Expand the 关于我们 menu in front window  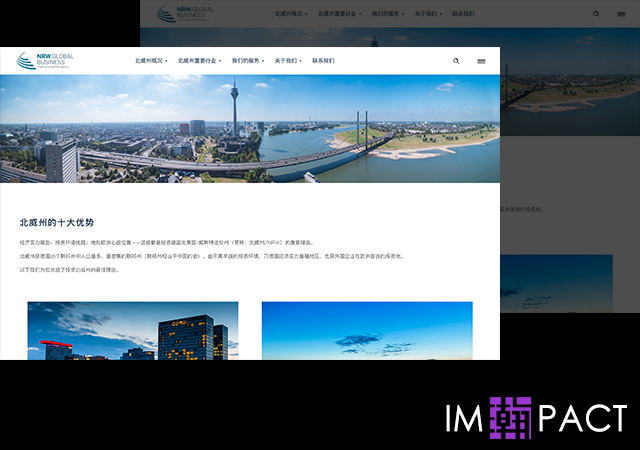coord(288,61)
